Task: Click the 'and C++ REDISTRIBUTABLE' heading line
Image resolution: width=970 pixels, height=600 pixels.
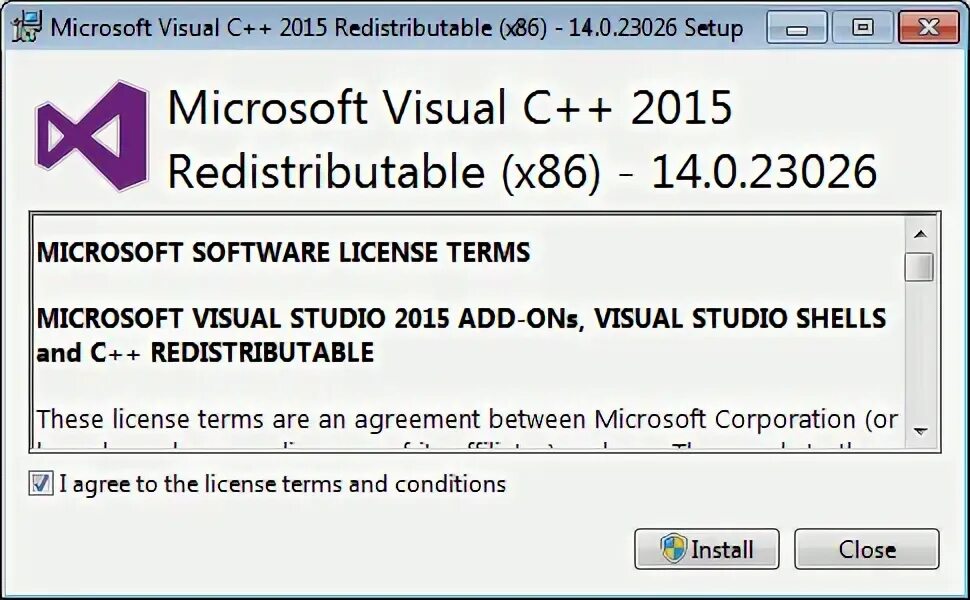Action: (x=205, y=353)
